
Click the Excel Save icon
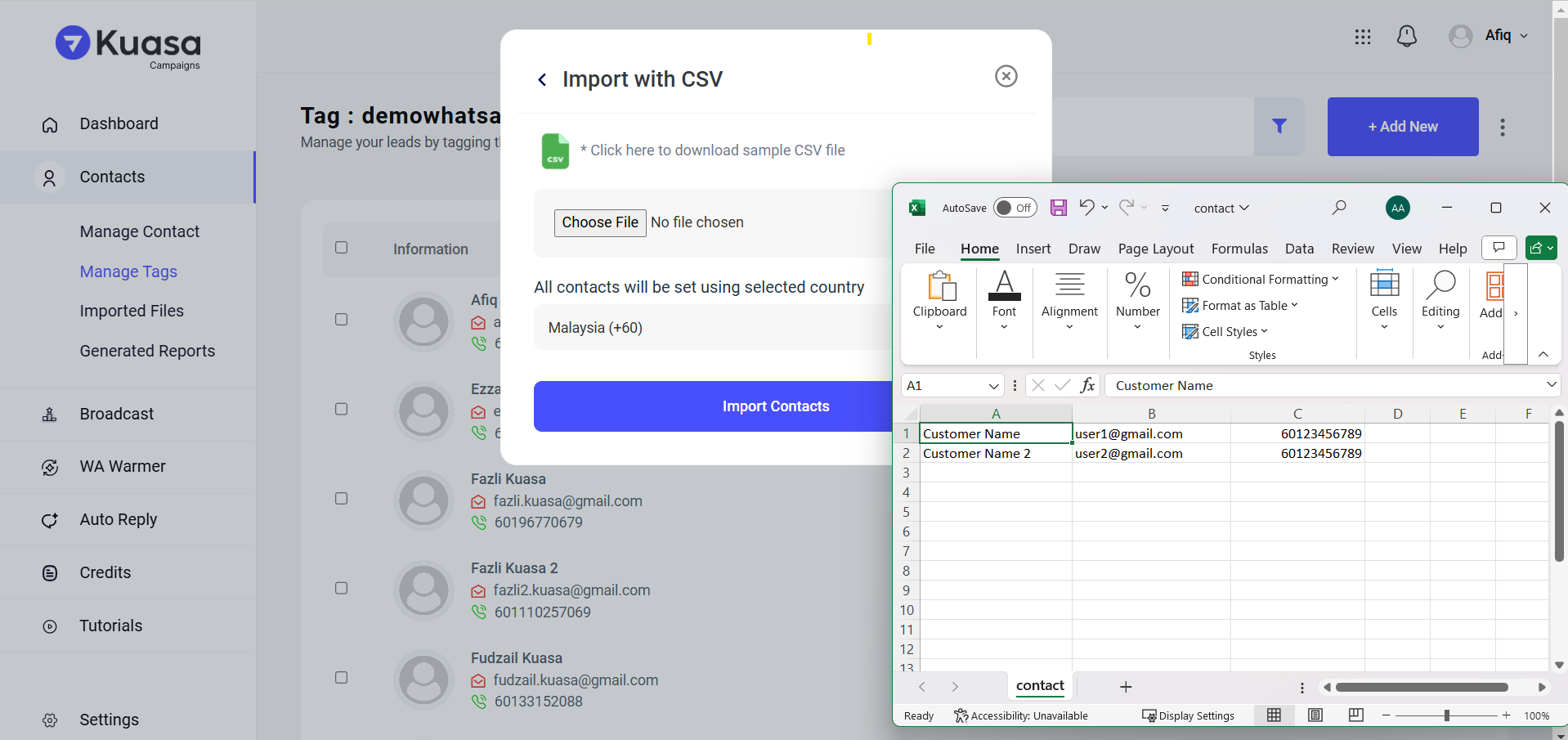(1058, 208)
